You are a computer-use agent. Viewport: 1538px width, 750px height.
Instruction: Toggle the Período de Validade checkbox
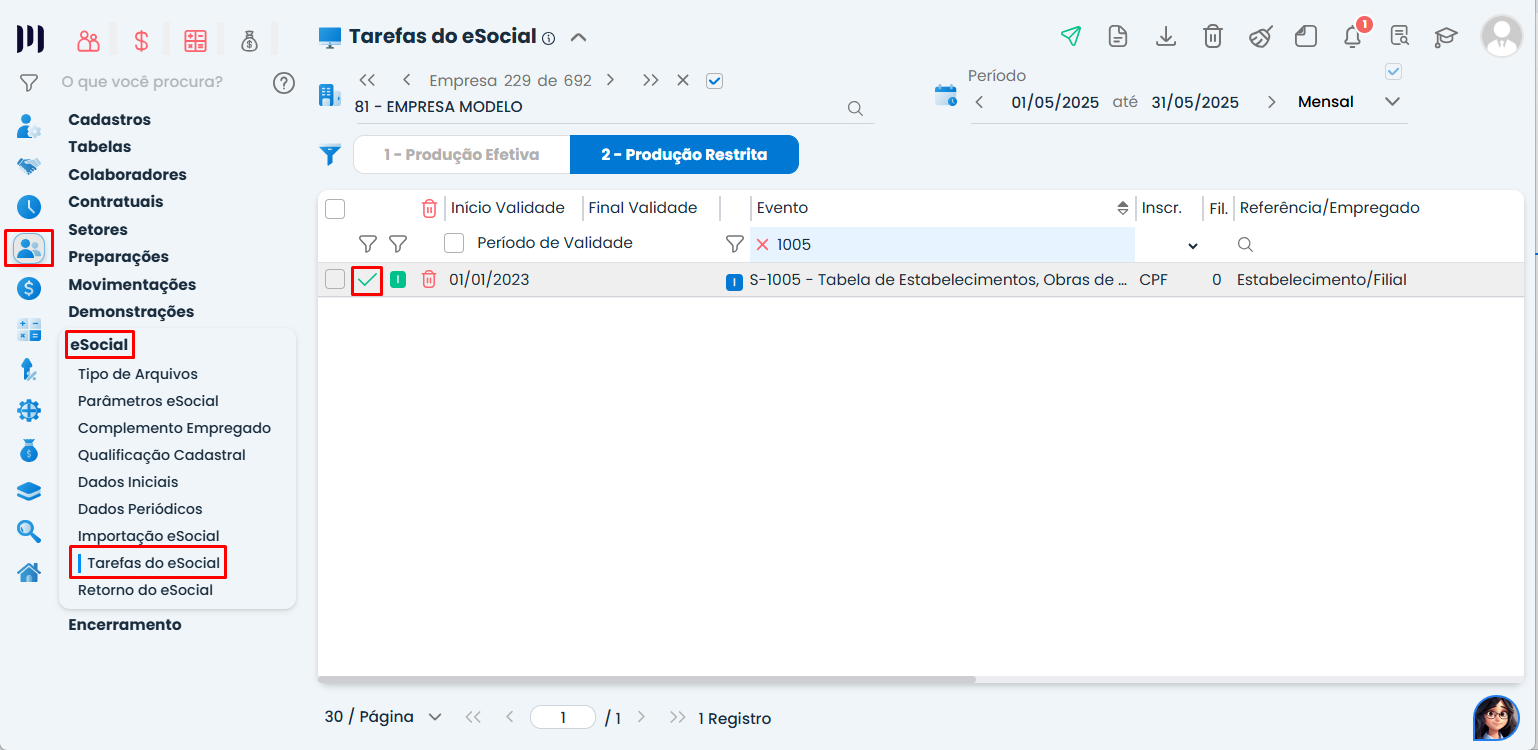pos(454,243)
